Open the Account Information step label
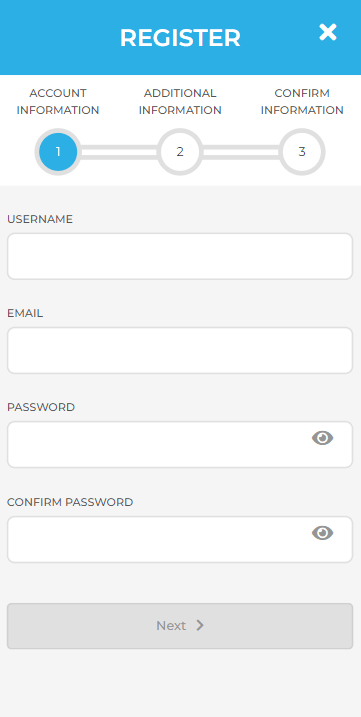 point(58,102)
